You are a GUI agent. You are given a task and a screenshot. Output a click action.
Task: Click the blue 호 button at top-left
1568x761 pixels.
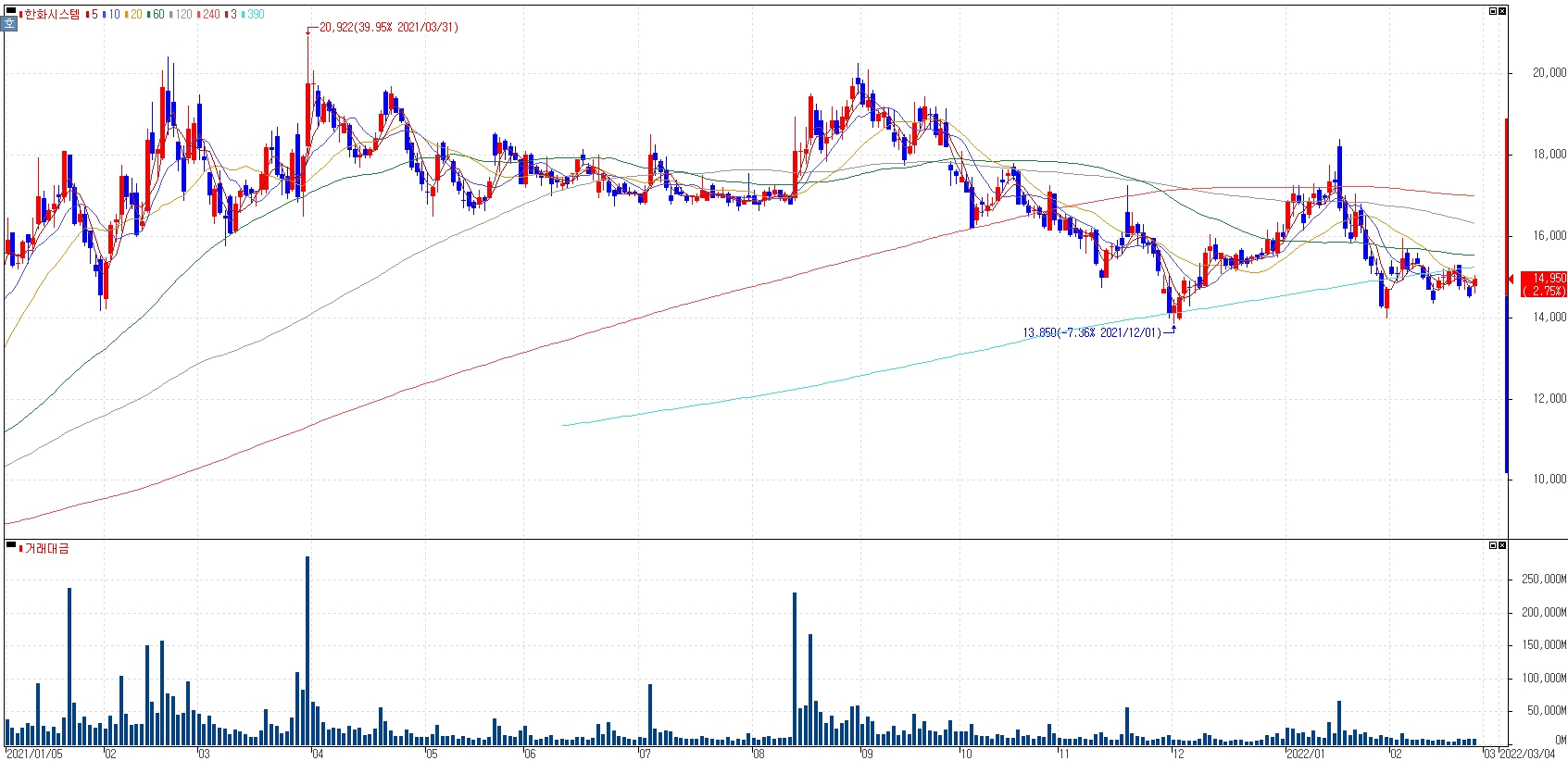click(10, 25)
